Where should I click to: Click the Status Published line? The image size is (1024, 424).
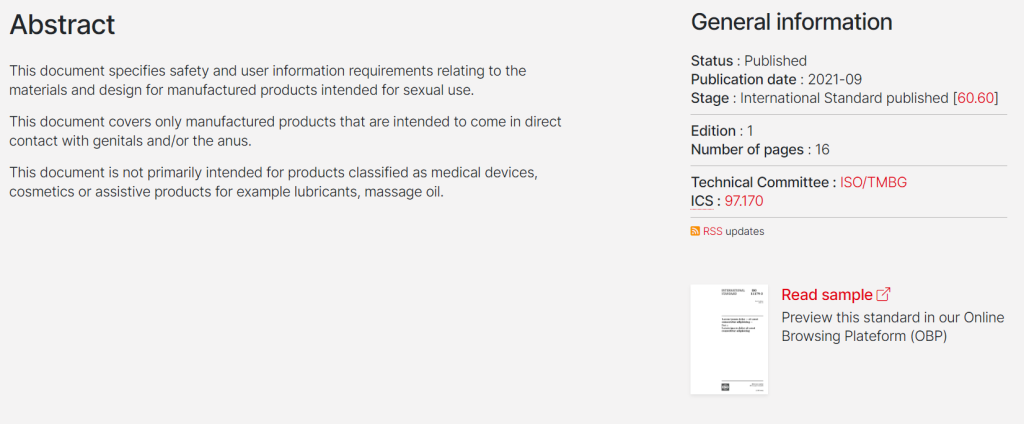coord(749,61)
